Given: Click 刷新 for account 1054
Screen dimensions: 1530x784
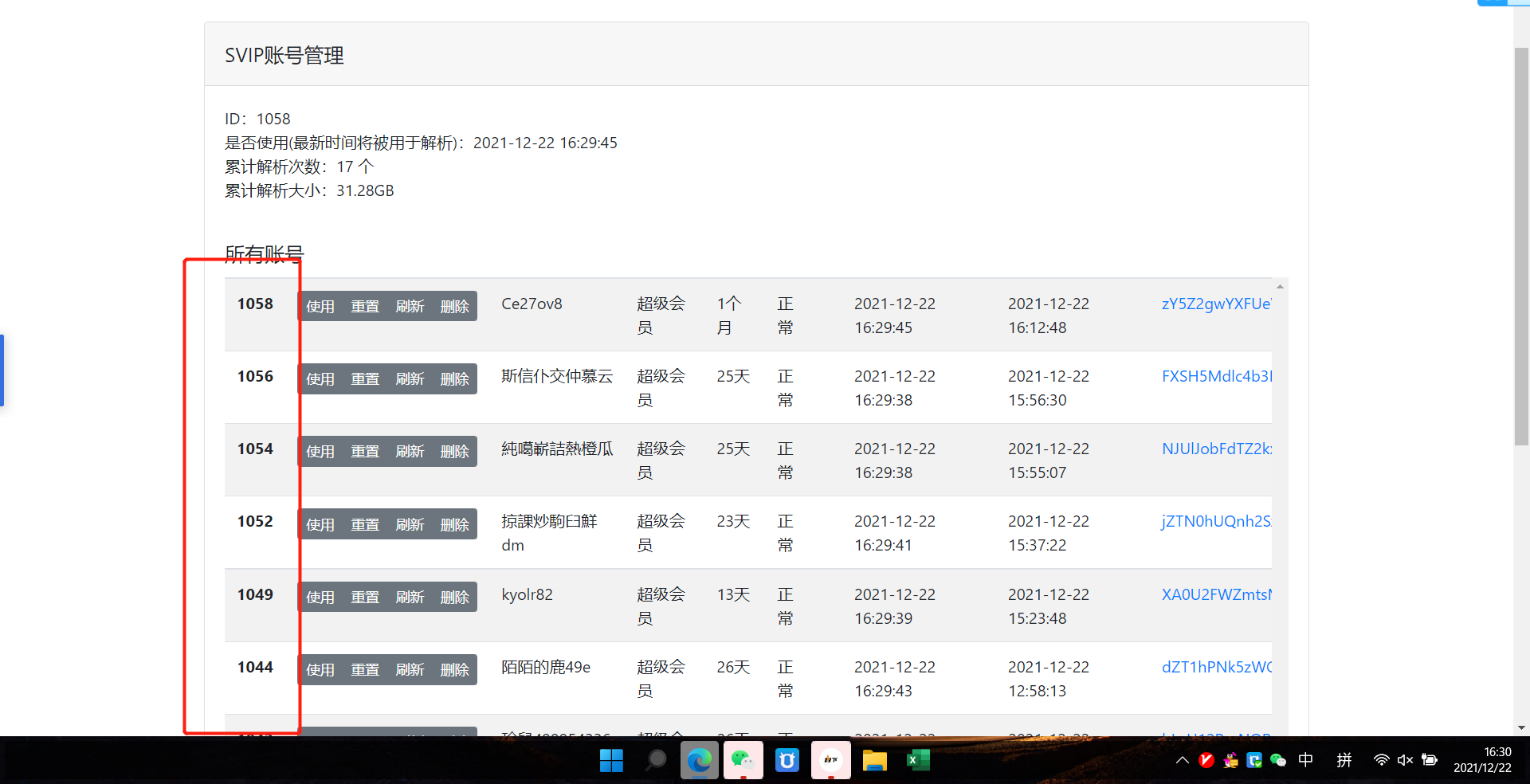Looking at the screenshot, I should (x=410, y=451).
